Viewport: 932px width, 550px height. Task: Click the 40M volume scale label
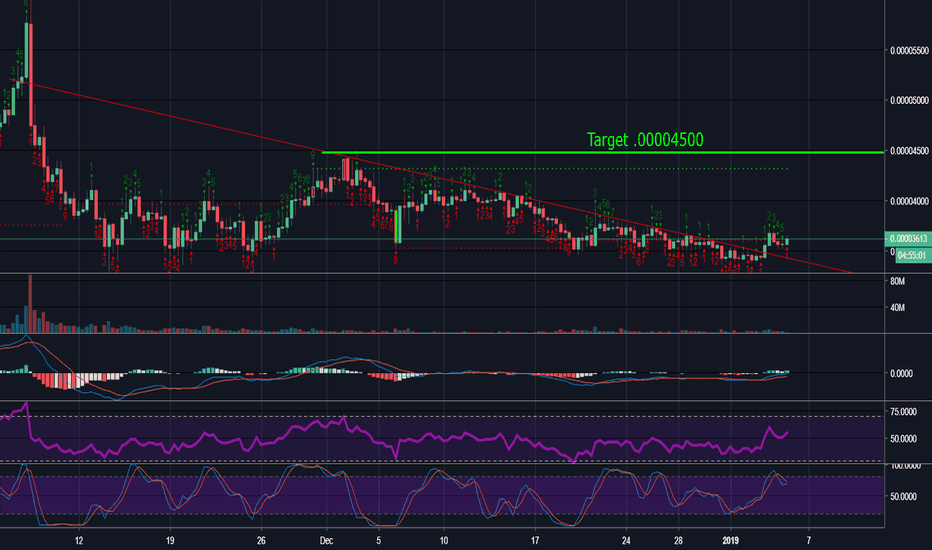(898, 308)
